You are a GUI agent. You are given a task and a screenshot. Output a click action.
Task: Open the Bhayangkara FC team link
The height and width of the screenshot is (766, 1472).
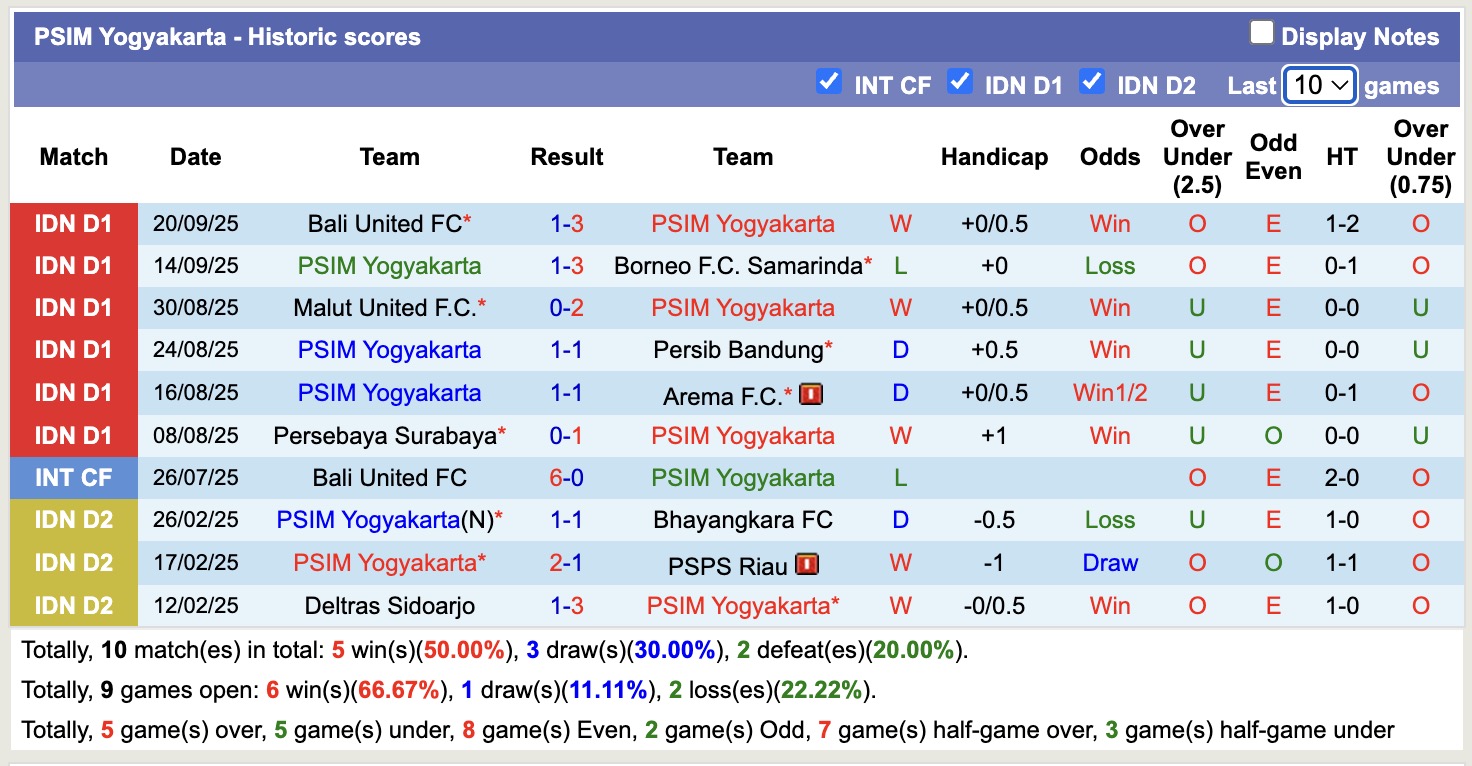[742, 520]
